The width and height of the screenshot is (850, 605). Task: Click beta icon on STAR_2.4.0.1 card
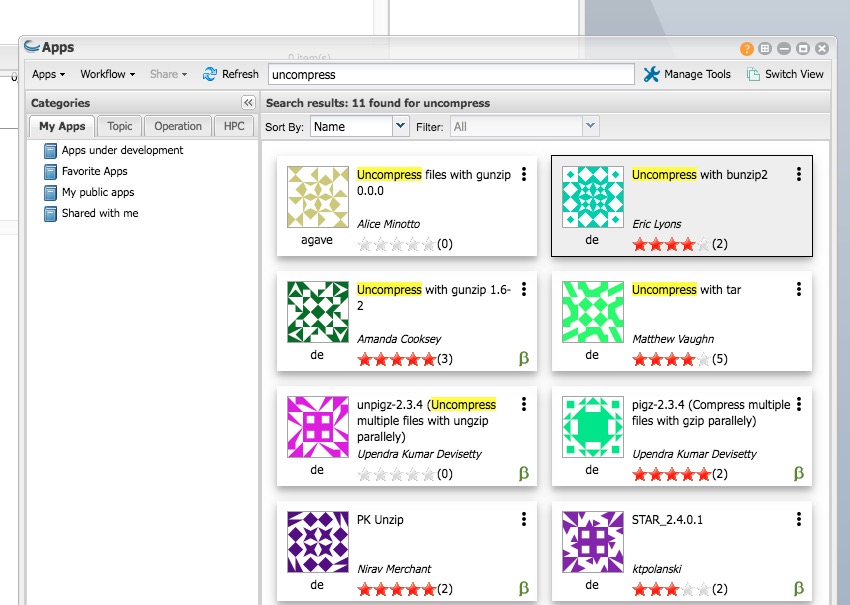click(799, 588)
